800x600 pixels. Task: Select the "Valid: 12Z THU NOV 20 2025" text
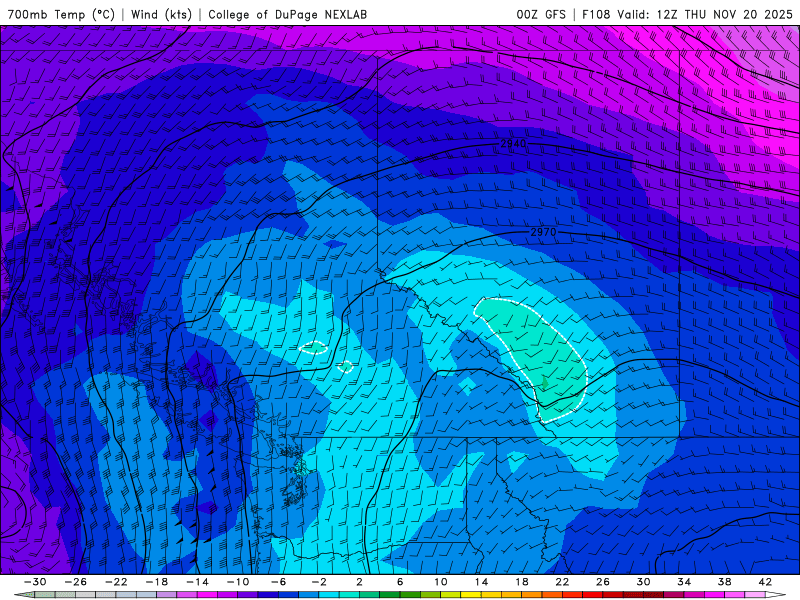705,14
